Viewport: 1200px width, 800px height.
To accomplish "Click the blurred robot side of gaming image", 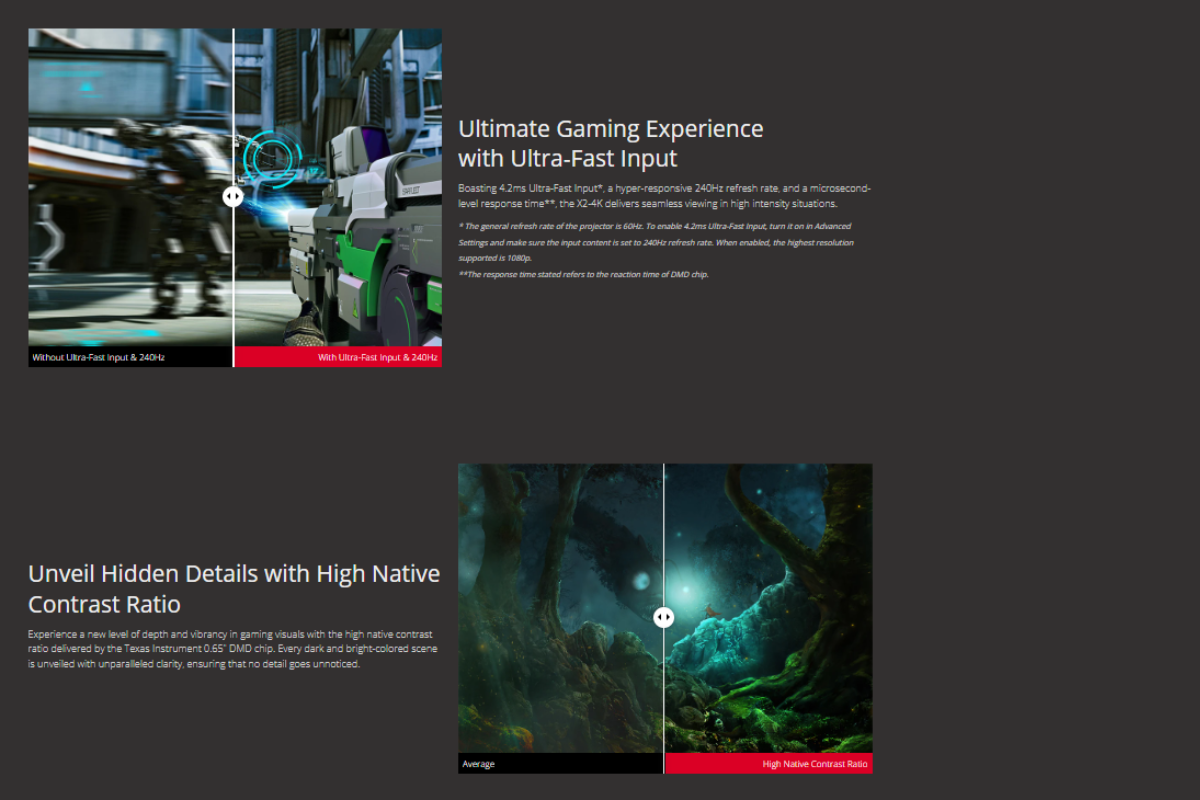I will [130, 187].
